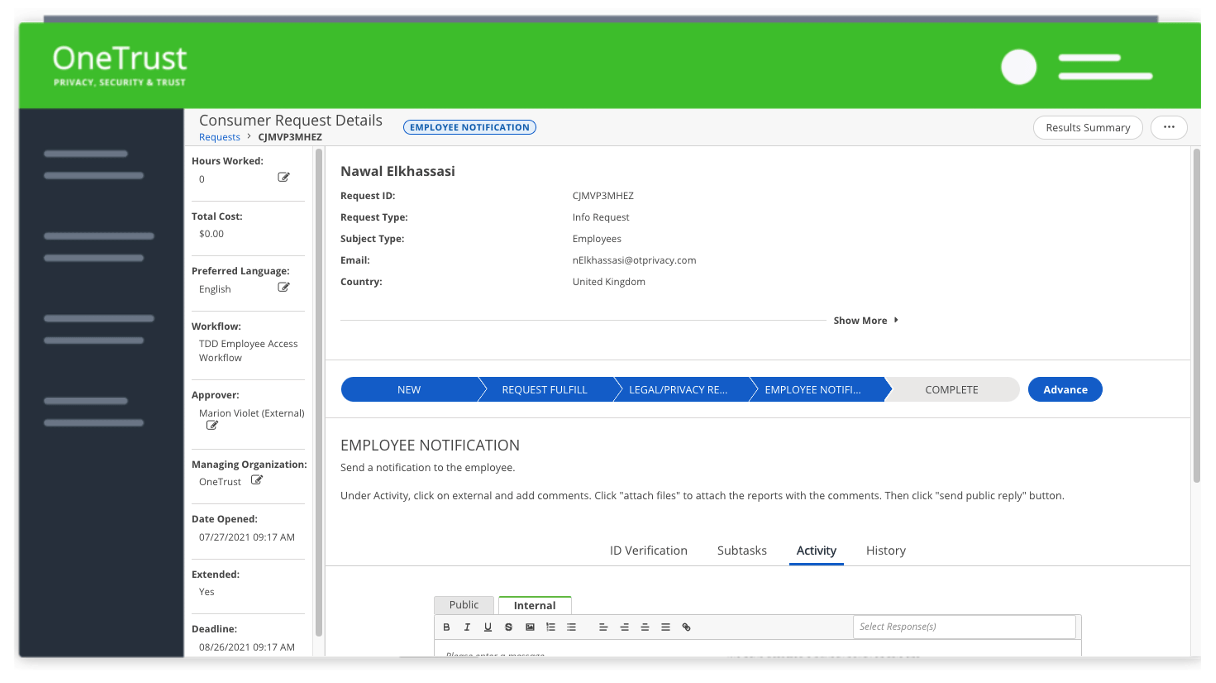This screenshot has height=683, width=1216.
Task: Apply strikethrough formatting in the message editor
Action: tap(509, 627)
